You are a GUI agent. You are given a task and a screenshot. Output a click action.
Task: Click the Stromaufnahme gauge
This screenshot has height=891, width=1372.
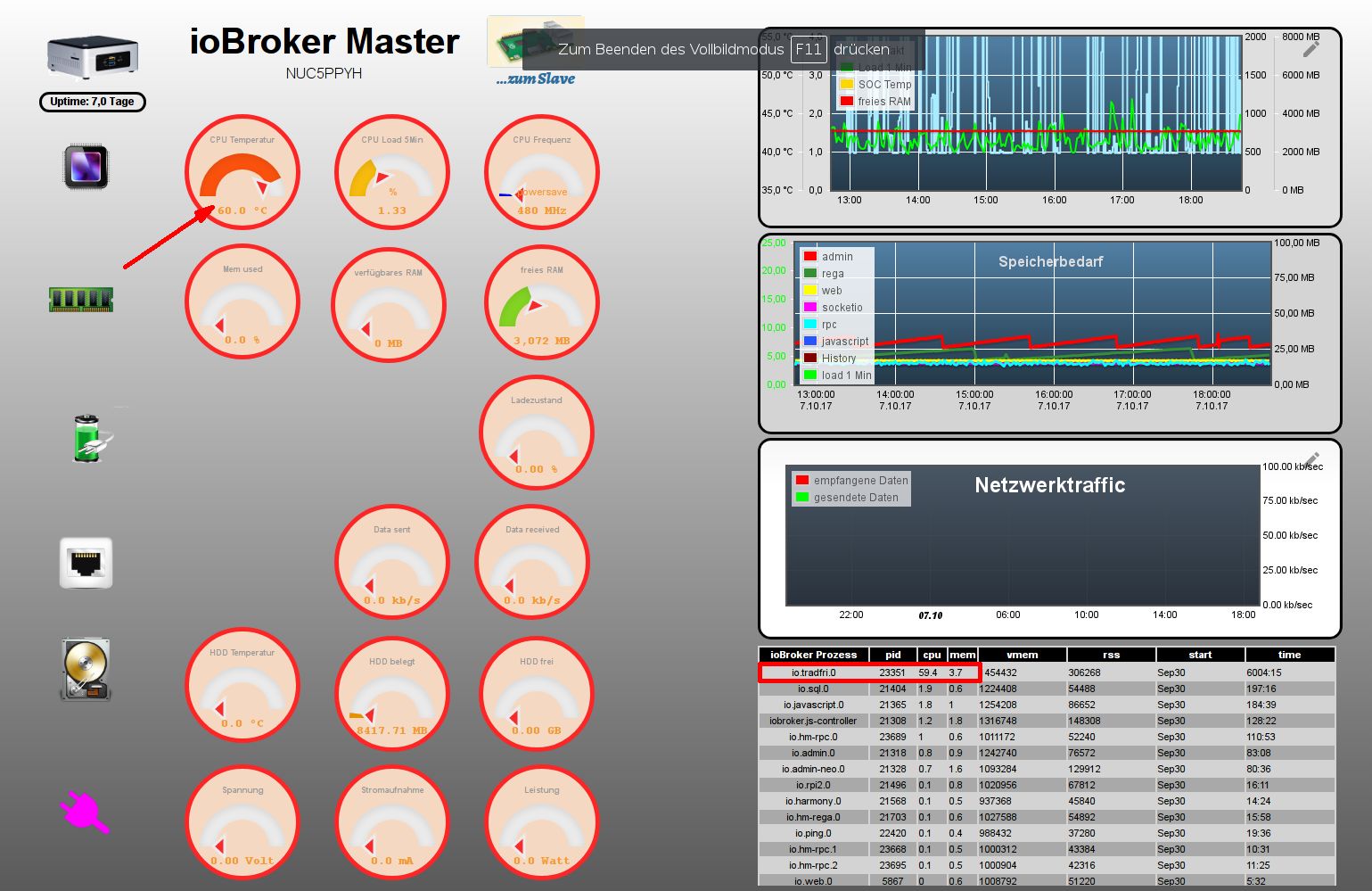392,822
